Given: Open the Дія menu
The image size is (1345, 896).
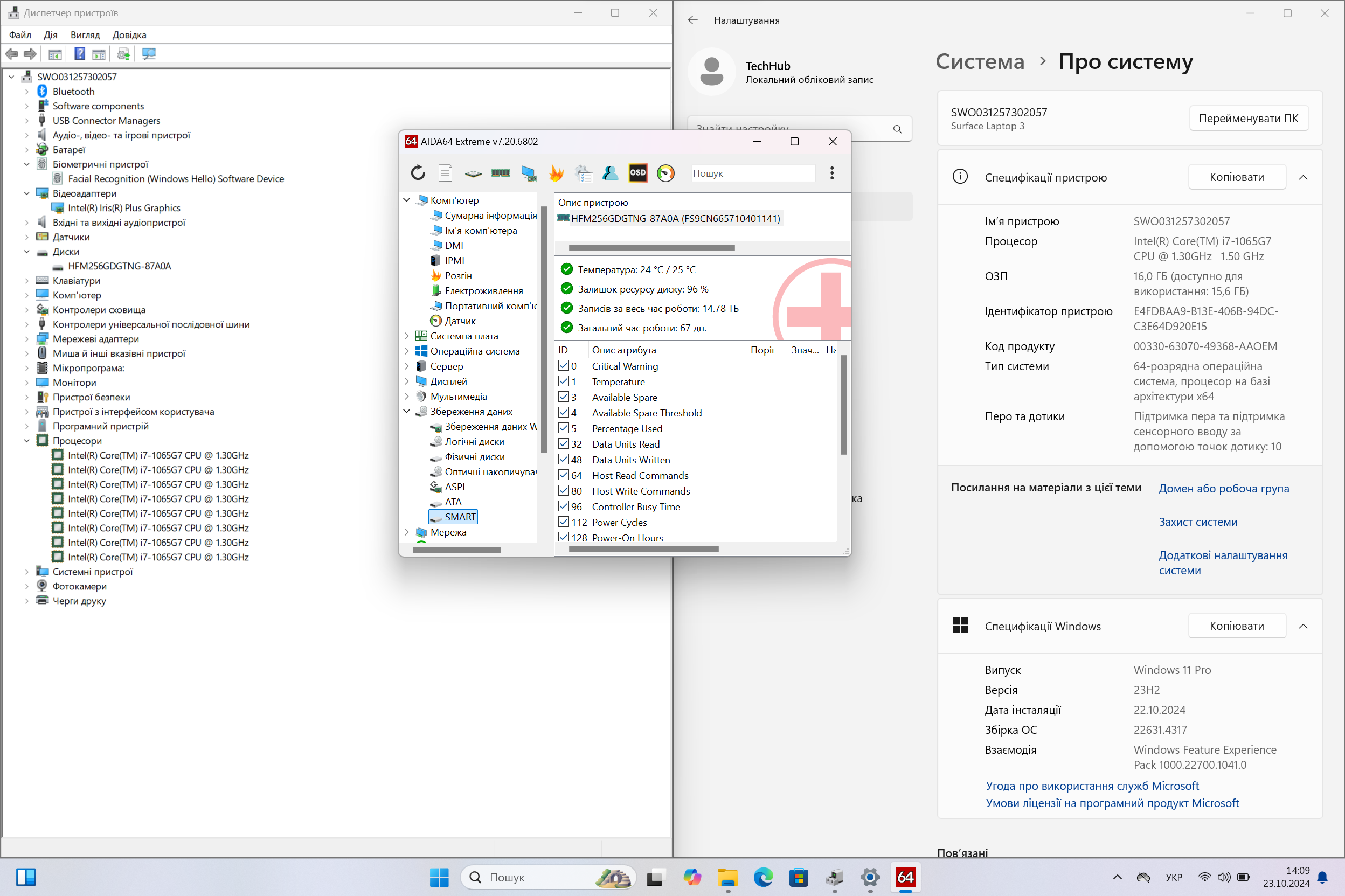Looking at the screenshot, I should tap(50, 35).
